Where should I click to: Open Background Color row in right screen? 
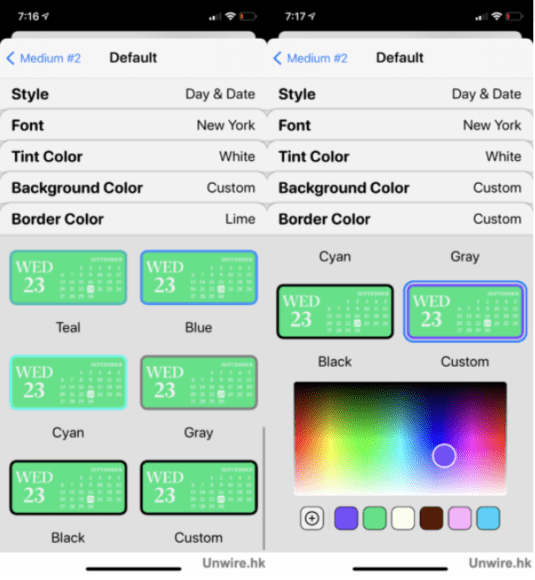[x=400, y=188]
